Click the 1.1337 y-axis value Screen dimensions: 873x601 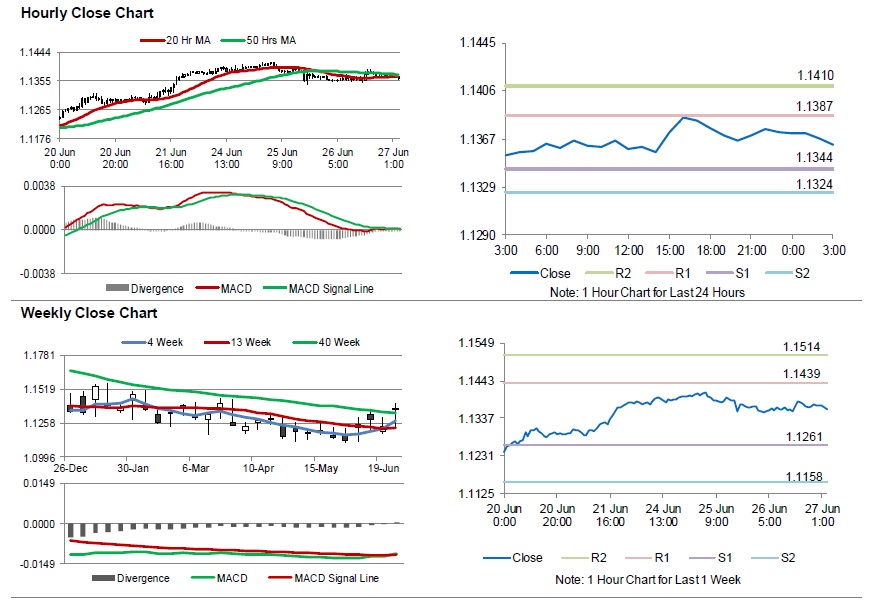[x=476, y=418]
